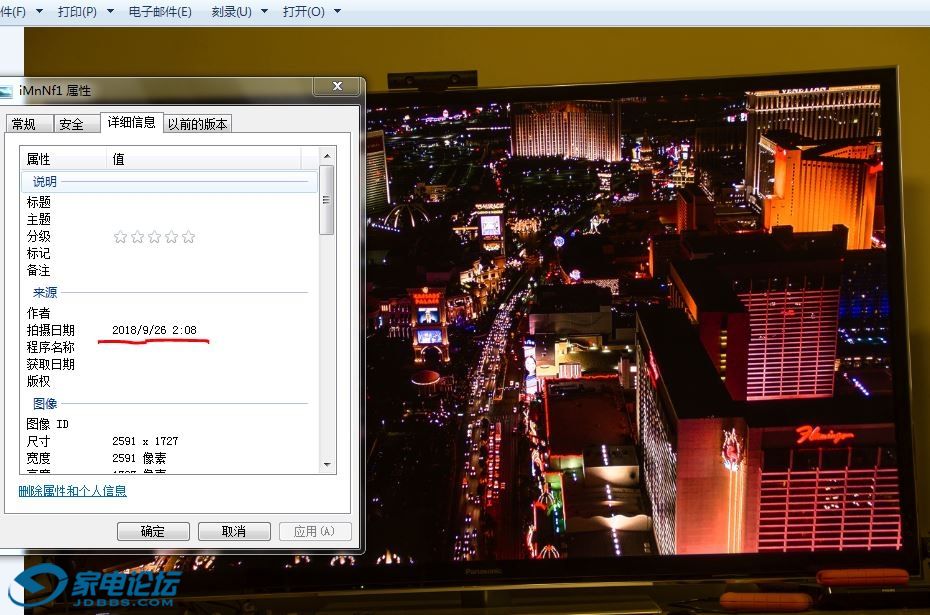Set rating to one star
This screenshot has height=615, width=930.
[120, 237]
